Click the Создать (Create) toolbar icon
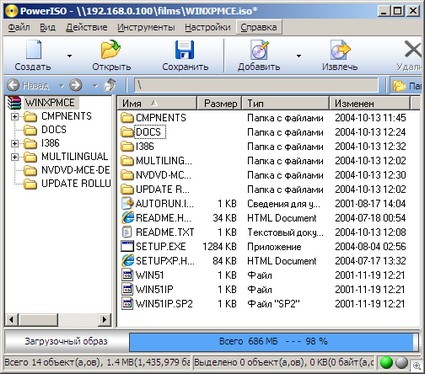Screen dimensions: 425x374 pyautogui.click(x=33, y=49)
